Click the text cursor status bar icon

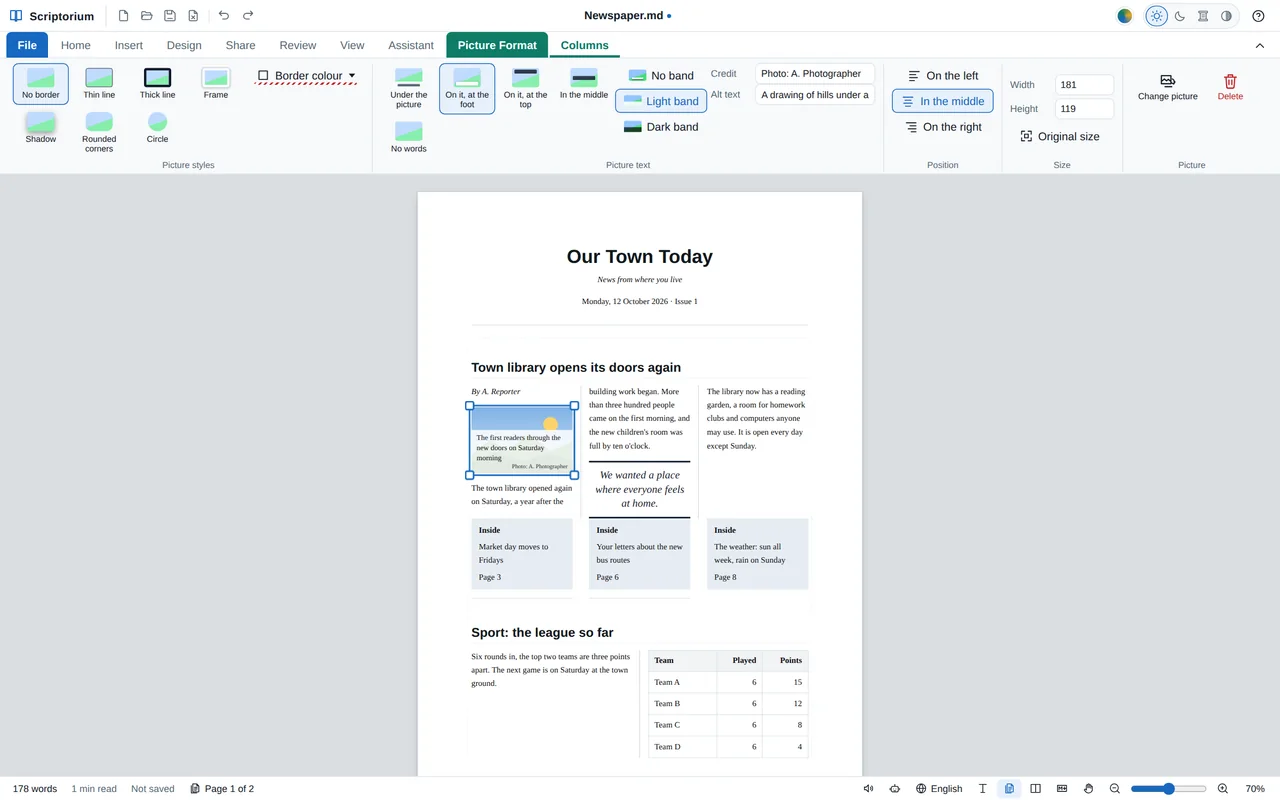[983, 789]
